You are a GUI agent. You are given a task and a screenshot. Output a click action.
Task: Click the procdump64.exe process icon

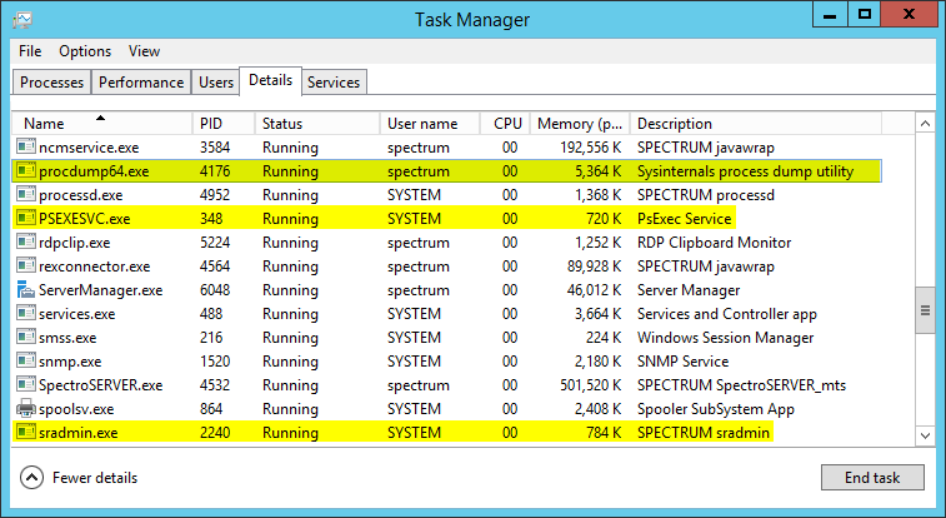pos(26,171)
